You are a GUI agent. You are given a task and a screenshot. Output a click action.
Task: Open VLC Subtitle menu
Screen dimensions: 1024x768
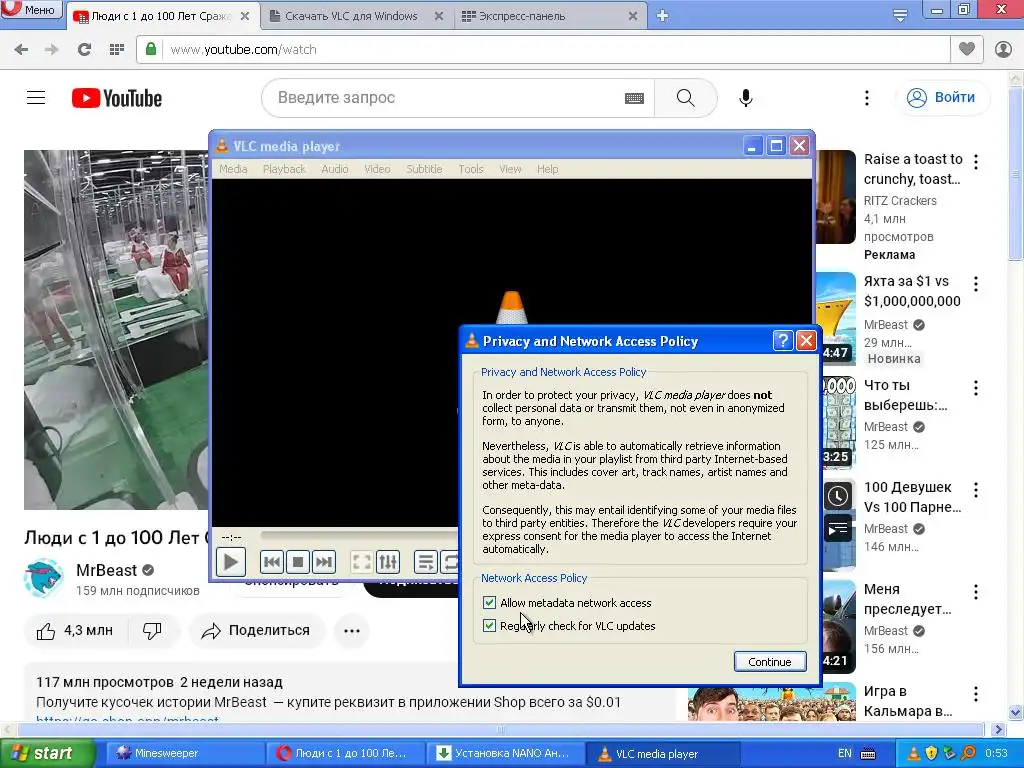click(424, 168)
